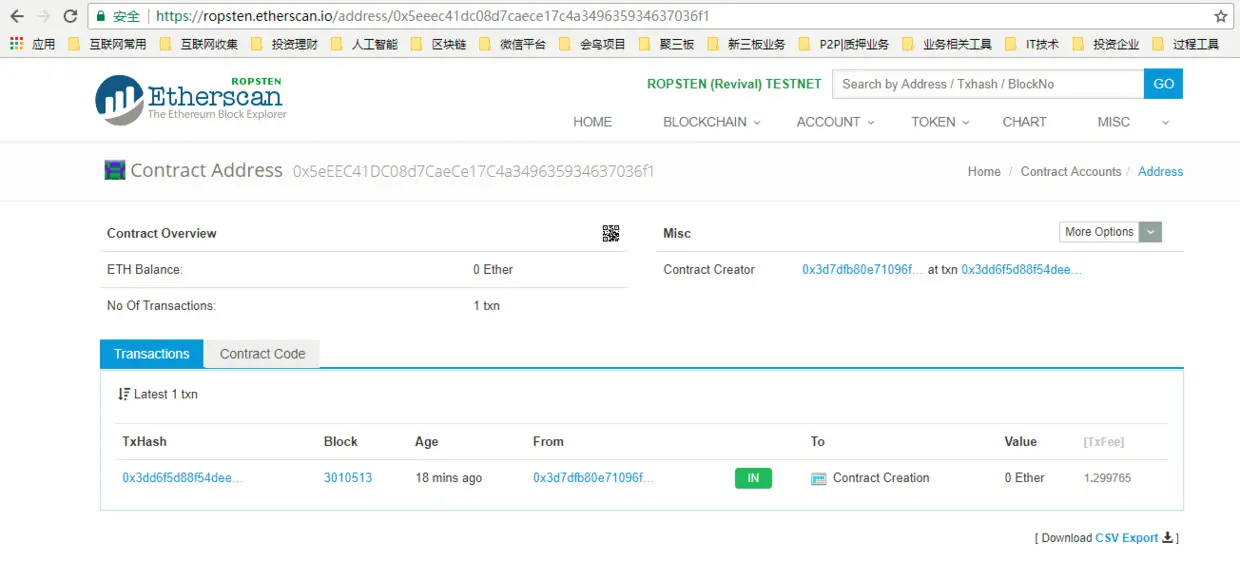The width and height of the screenshot is (1240, 561).
Task: Click the TxFee column header
Action: point(1104,442)
